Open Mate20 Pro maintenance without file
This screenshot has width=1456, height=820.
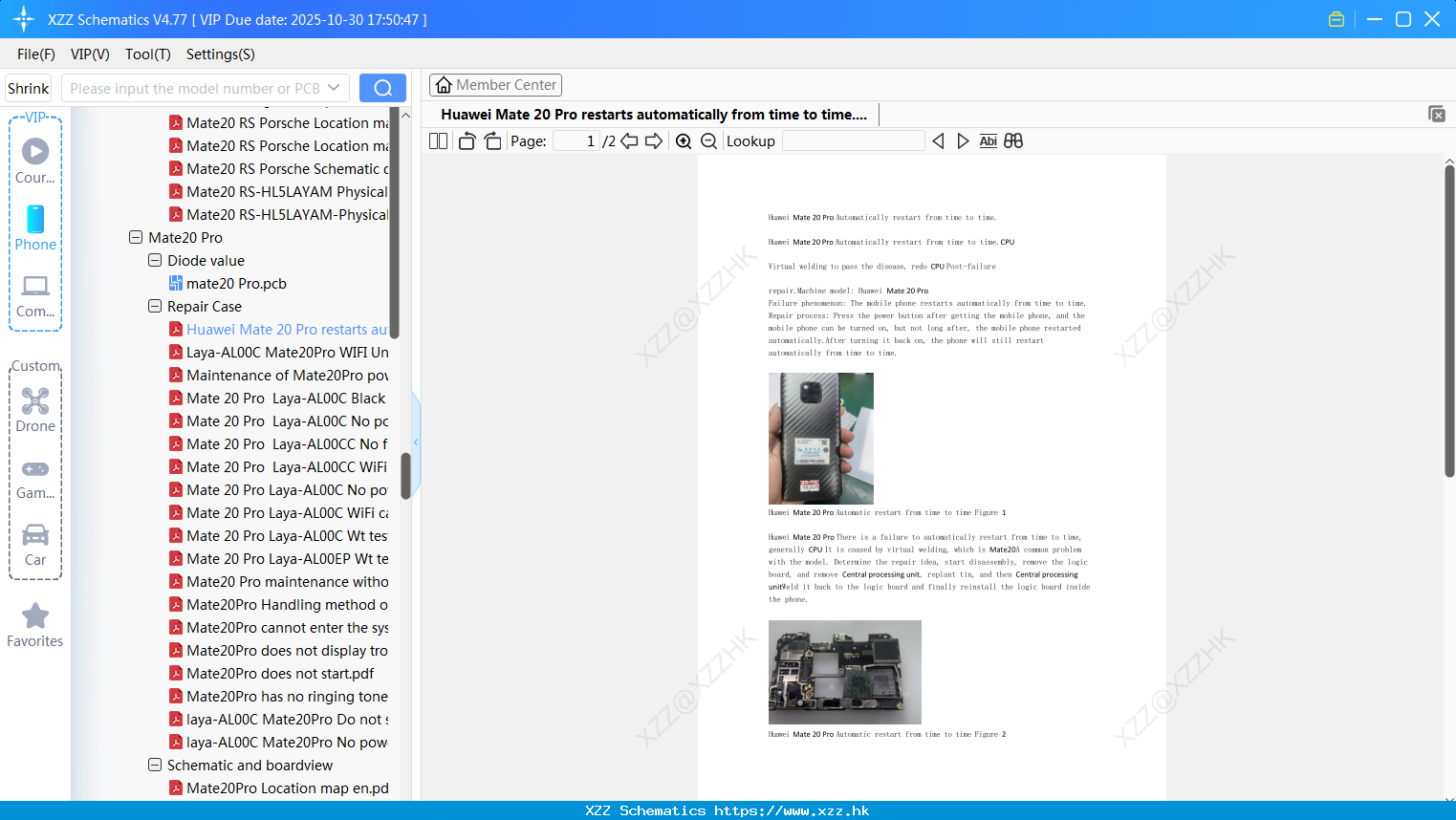pos(279,582)
